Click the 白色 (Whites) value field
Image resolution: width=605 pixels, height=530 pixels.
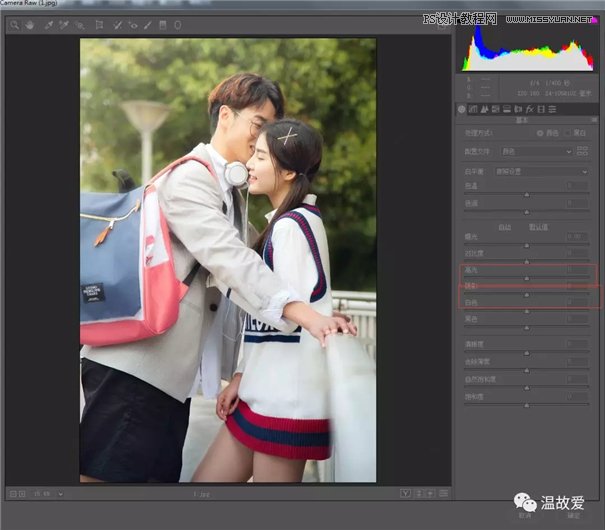coord(576,302)
